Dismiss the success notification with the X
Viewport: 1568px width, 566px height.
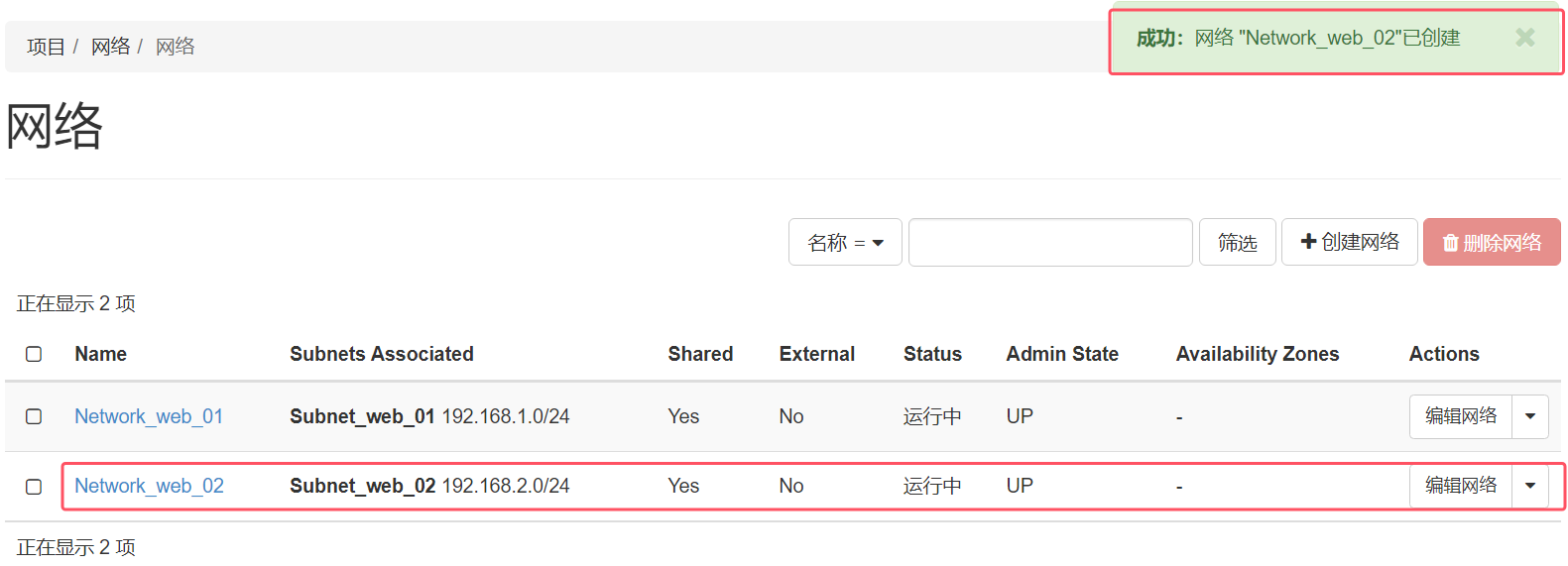click(1524, 38)
